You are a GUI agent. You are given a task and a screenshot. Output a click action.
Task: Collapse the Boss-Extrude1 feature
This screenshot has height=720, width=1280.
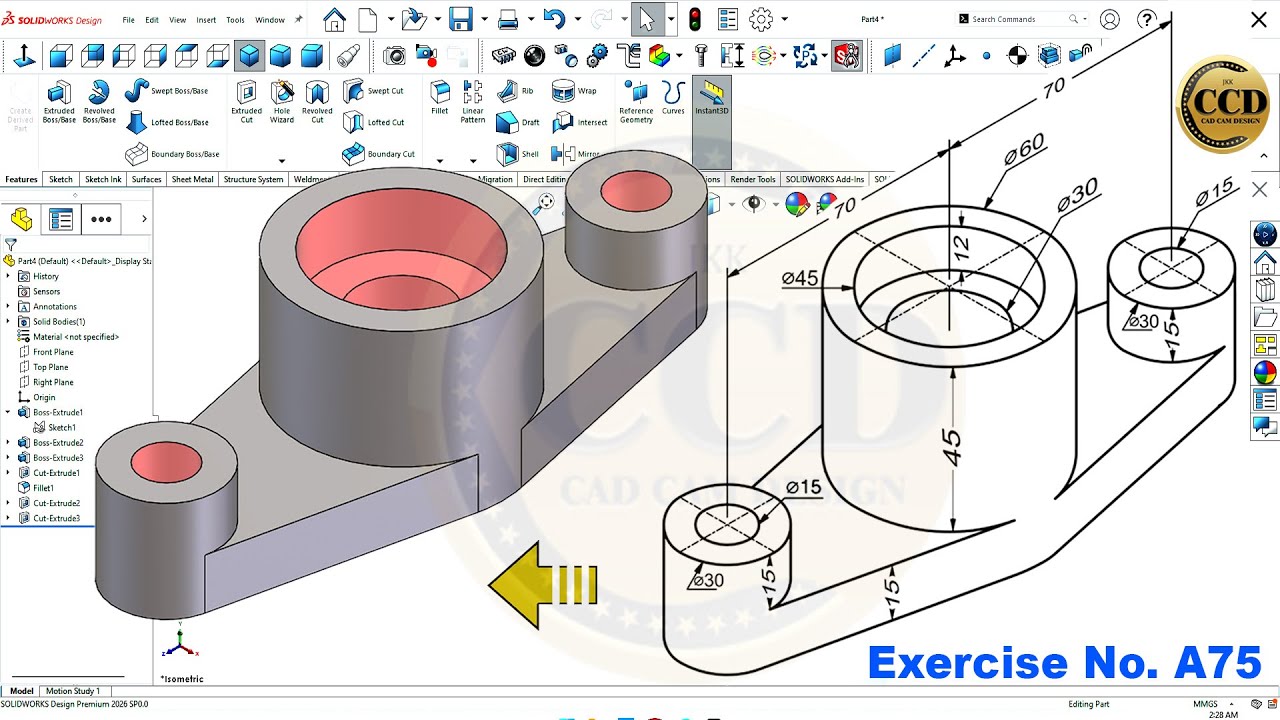click(8, 412)
